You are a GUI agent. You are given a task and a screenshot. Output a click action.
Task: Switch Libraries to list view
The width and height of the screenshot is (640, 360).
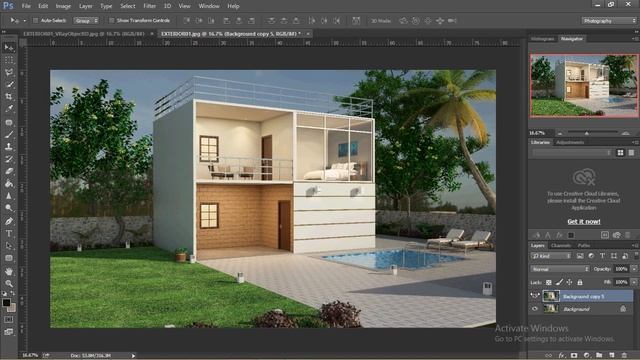click(631, 153)
